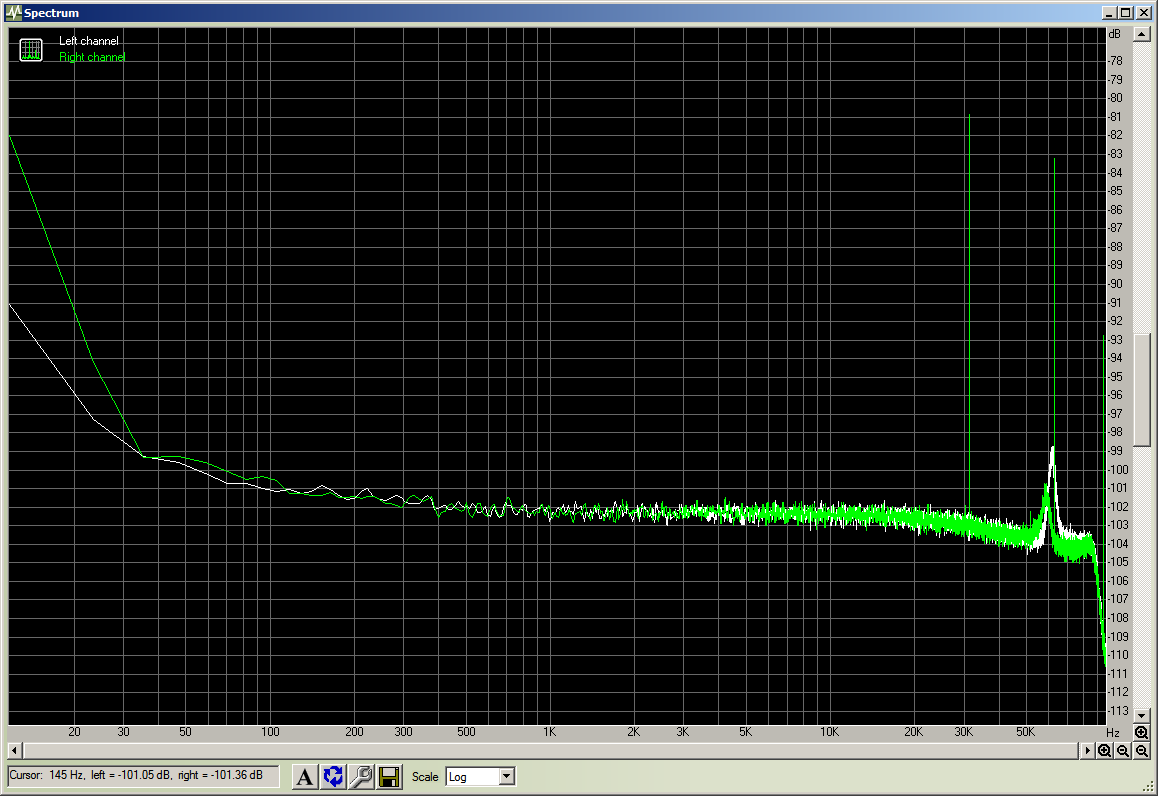The image size is (1158, 796).
Task: Click the horizontal scrollbar track
Action: 551,750
